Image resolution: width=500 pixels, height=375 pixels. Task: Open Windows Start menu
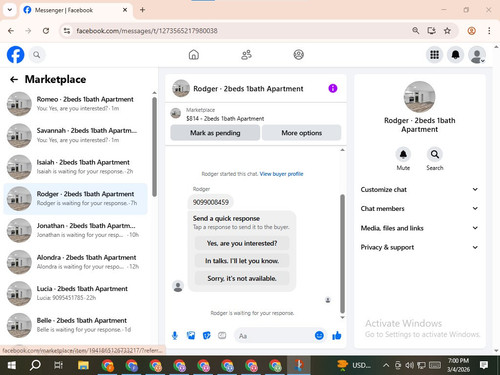pos(11,365)
